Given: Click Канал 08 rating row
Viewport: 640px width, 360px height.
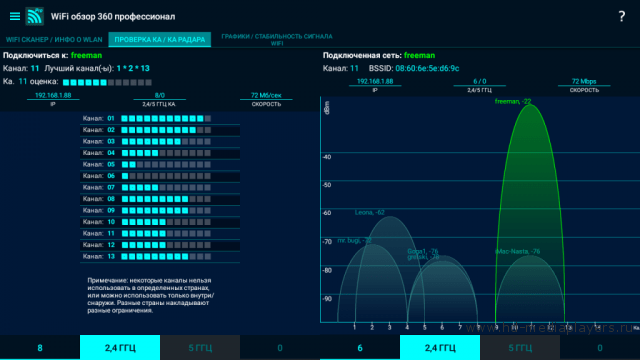Looking at the screenshot, I should click(160, 199).
